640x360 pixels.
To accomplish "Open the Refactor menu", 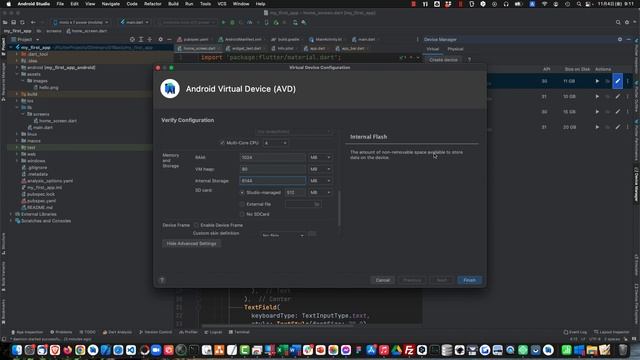I will pos(153,4).
